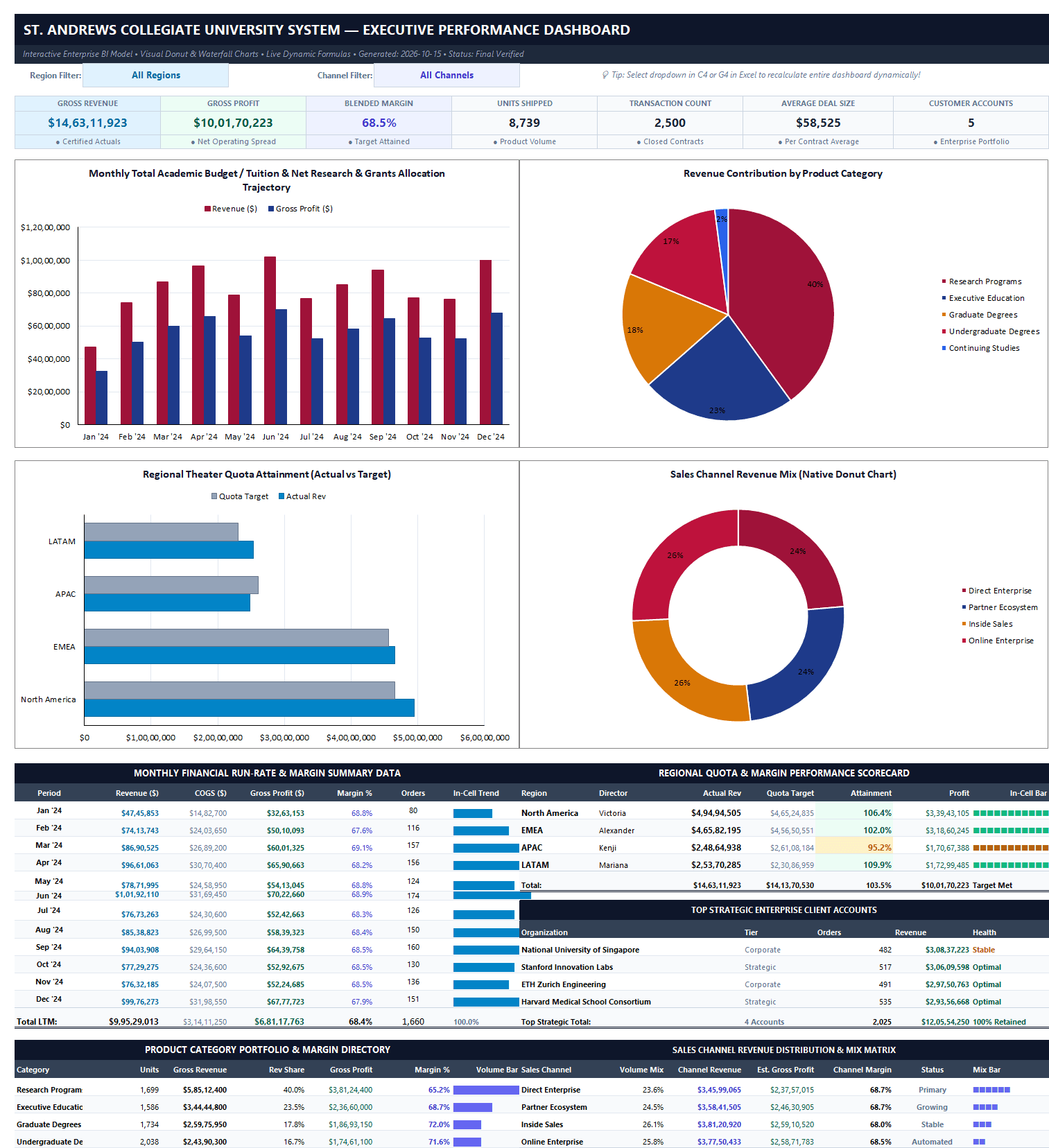1049x1148 pixels.
Task: Click Partner Ecosystem channel revenue $3,58,41,505
Action: coord(719,1107)
